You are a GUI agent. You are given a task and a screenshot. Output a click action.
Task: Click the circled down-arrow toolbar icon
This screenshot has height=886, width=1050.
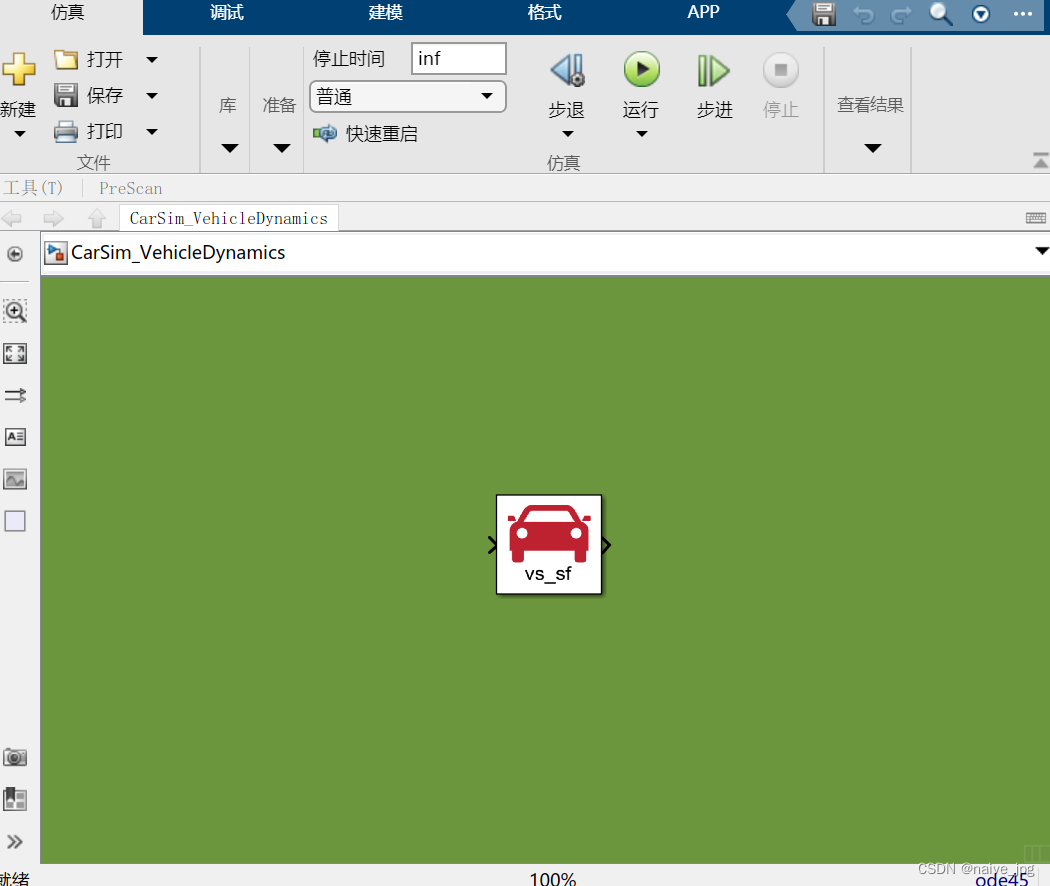pyautogui.click(x=981, y=14)
